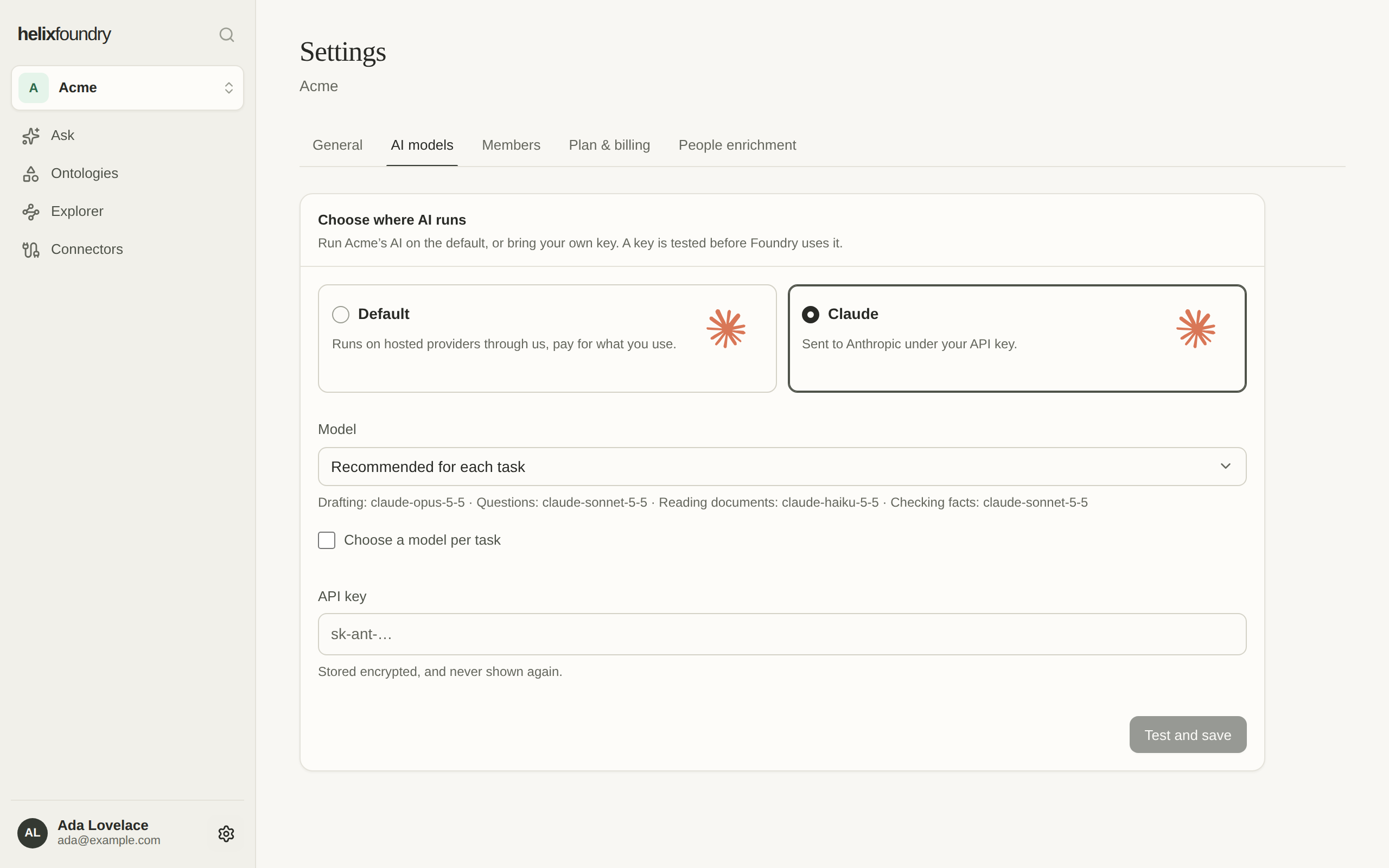1389x868 pixels.
Task: Click the Ada Lovelace name
Action: [x=103, y=825]
